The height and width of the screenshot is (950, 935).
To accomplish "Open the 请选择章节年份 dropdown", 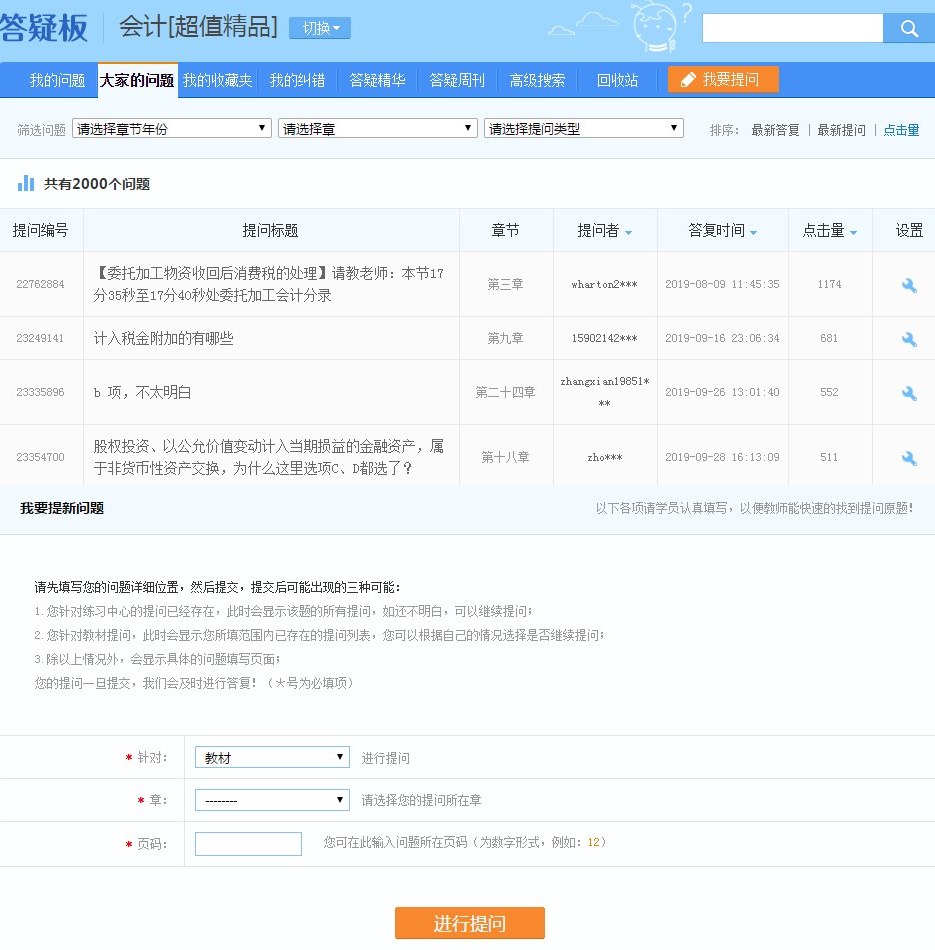I will (170, 128).
